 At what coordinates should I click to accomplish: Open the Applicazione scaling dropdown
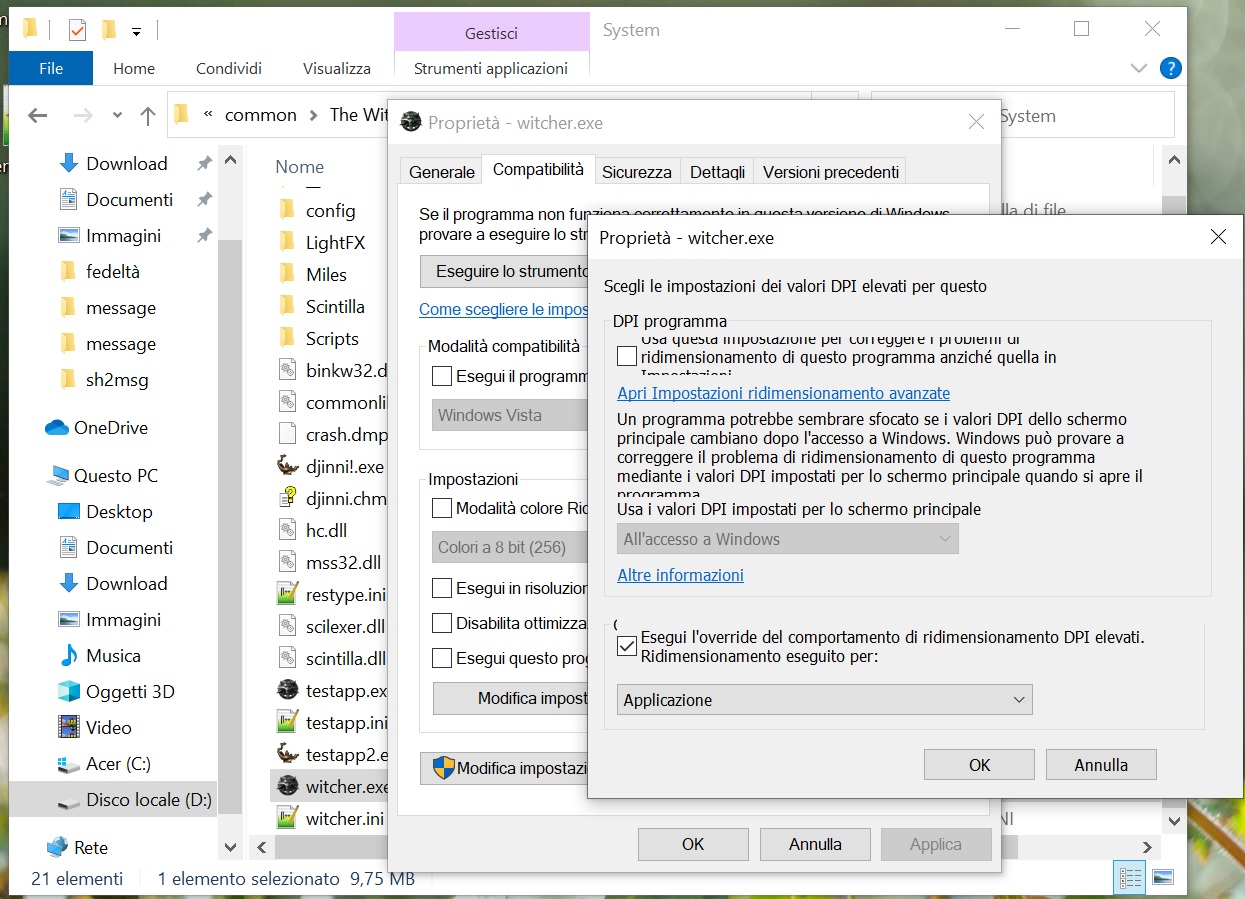point(825,700)
